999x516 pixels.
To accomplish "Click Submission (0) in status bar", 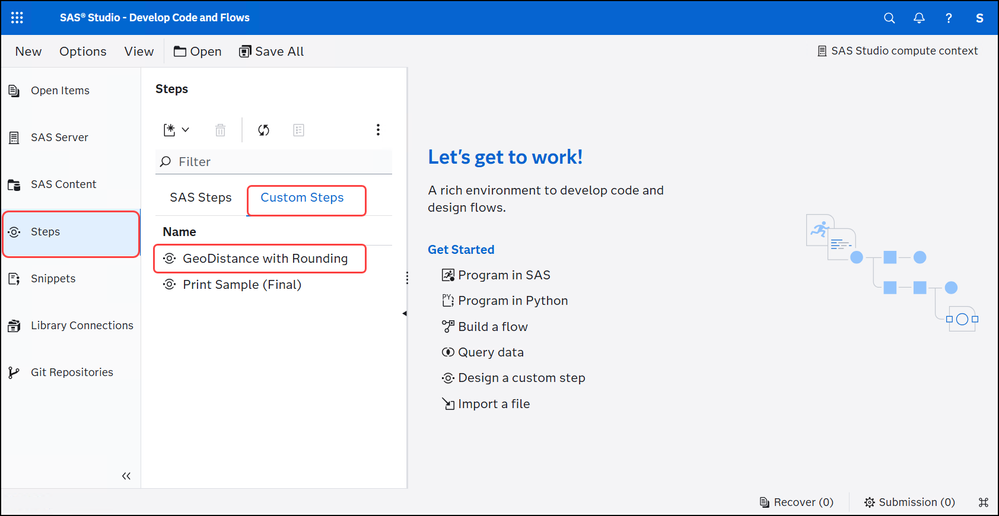I will click(910, 502).
